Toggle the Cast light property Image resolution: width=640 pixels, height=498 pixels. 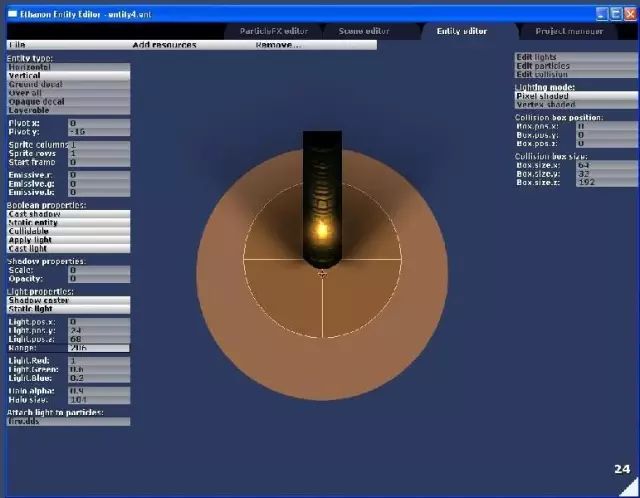69,249
